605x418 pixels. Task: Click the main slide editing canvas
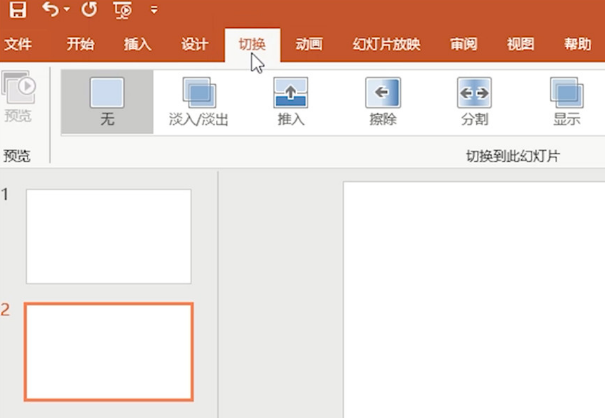point(474,299)
